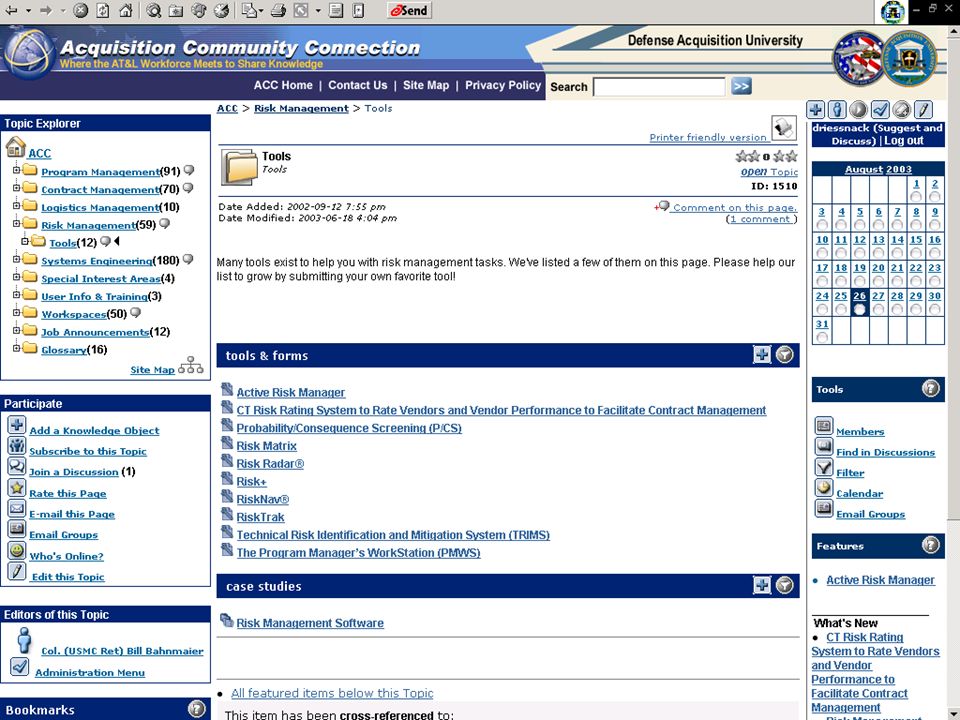Click the Filter funnel icon in Tools panel
The width and height of the screenshot is (960, 720).
(823, 468)
